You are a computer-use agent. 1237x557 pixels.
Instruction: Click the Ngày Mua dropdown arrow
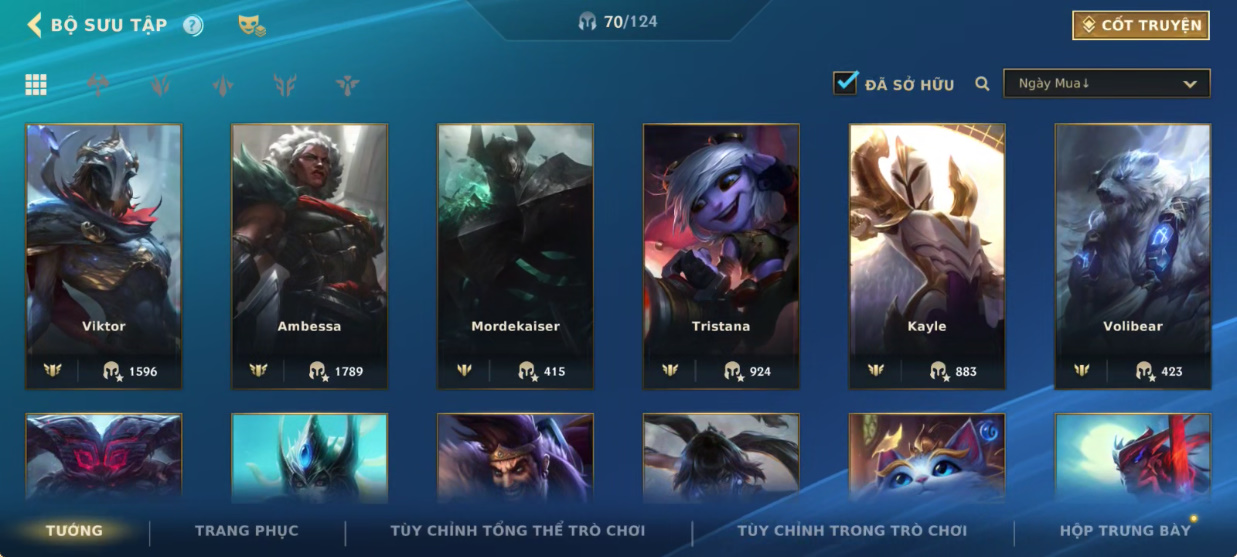point(1190,84)
